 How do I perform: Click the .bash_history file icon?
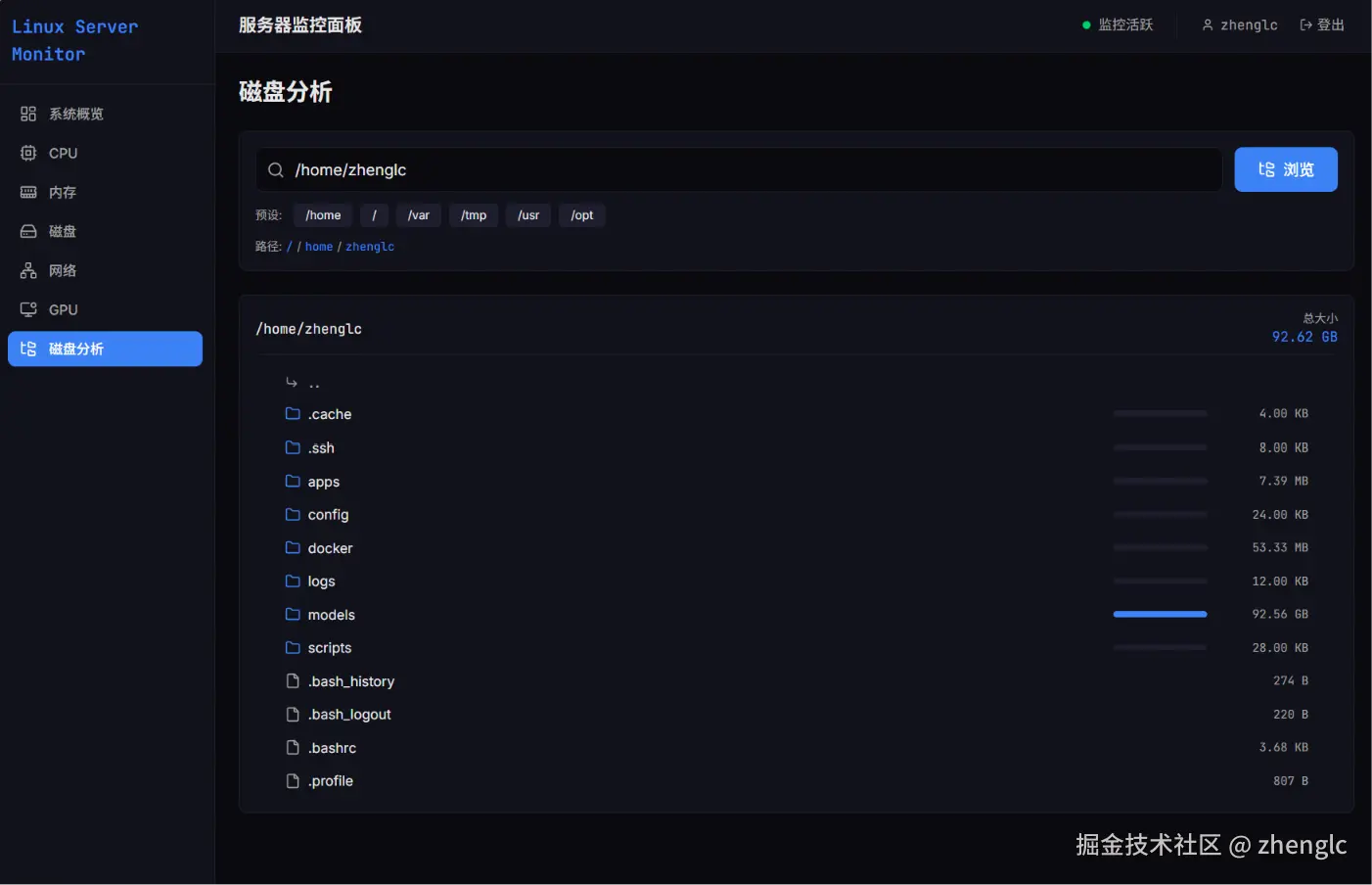[293, 680]
